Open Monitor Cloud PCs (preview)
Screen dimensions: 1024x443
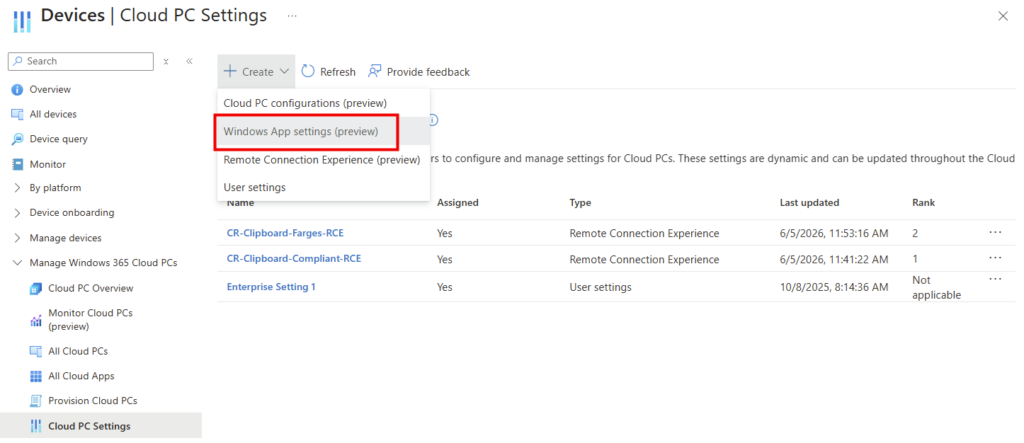click(x=90, y=320)
